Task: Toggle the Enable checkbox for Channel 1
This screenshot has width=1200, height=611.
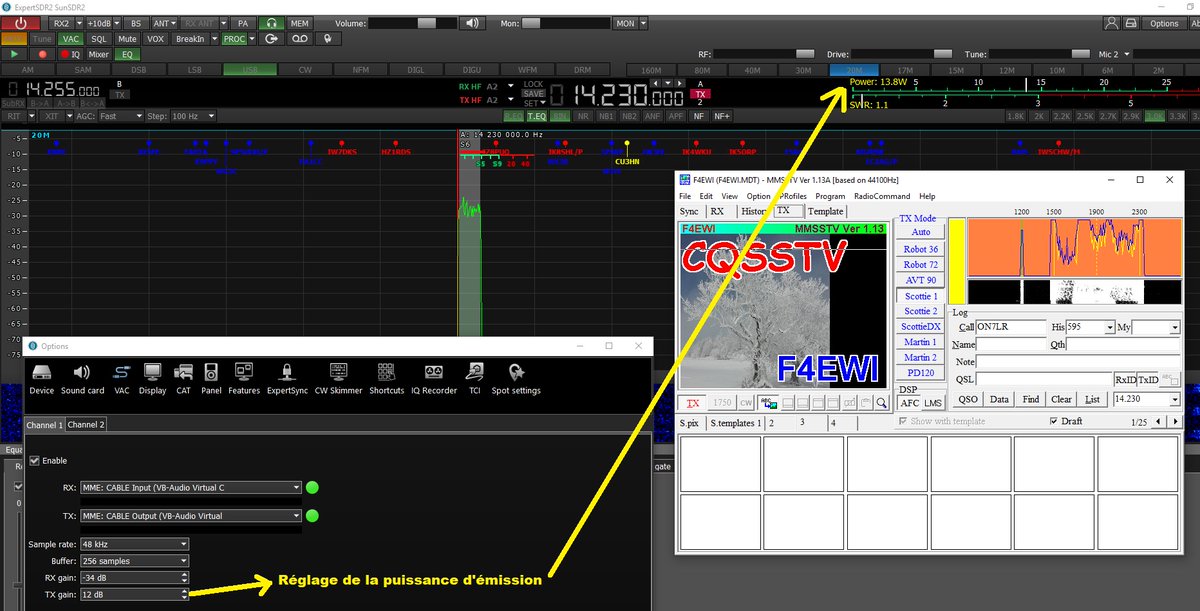Action: (x=36, y=460)
